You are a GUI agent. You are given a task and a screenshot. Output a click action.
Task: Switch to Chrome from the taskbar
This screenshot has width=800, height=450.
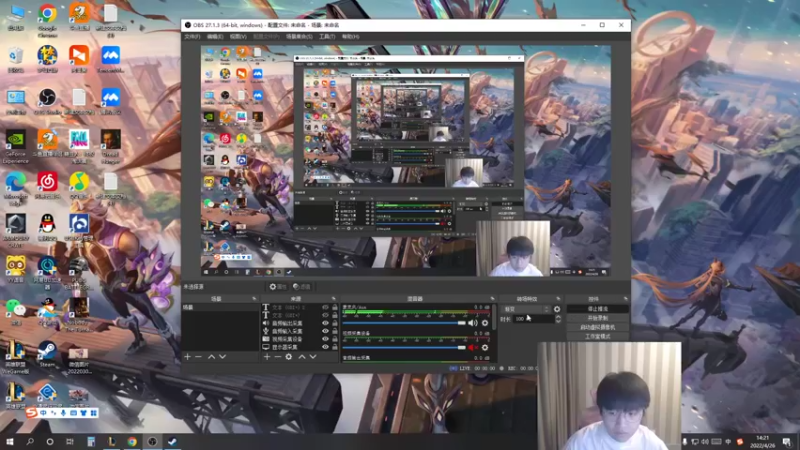(x=132, y=441)
